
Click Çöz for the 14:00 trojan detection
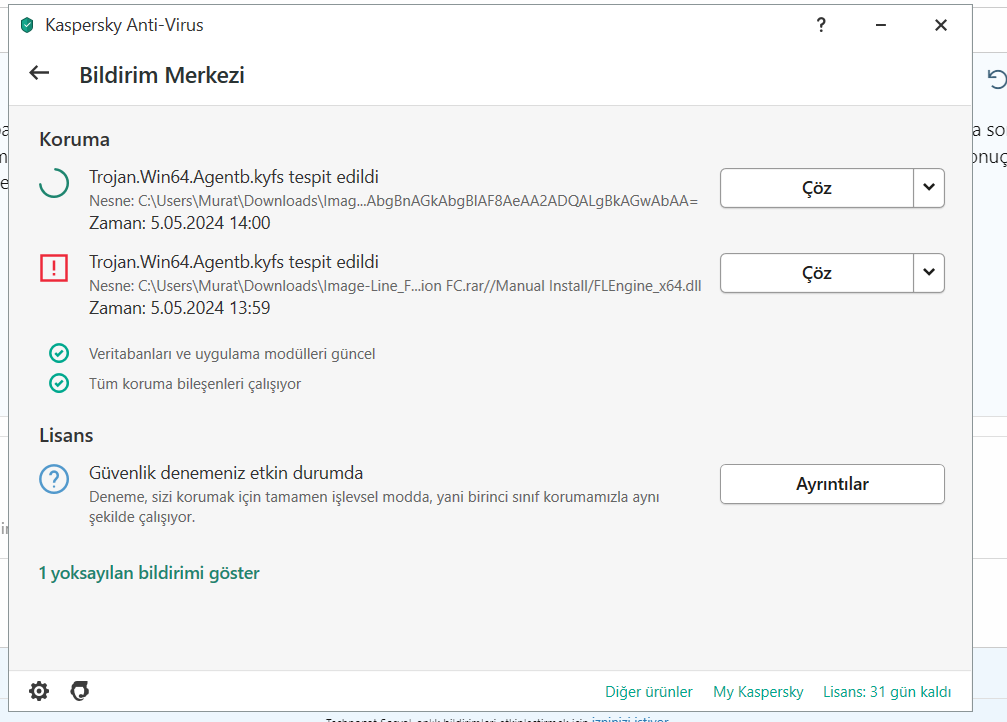pos(816,188)
